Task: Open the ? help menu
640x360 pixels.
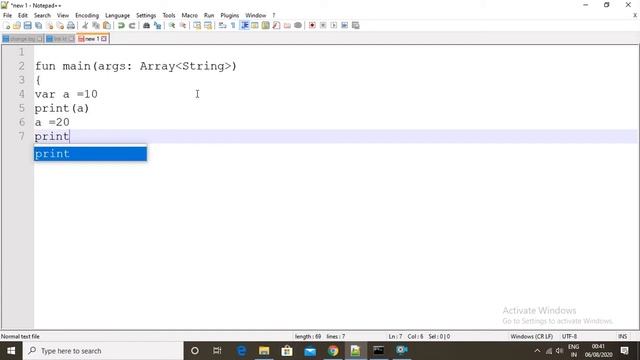Action: tap(274, 15)
